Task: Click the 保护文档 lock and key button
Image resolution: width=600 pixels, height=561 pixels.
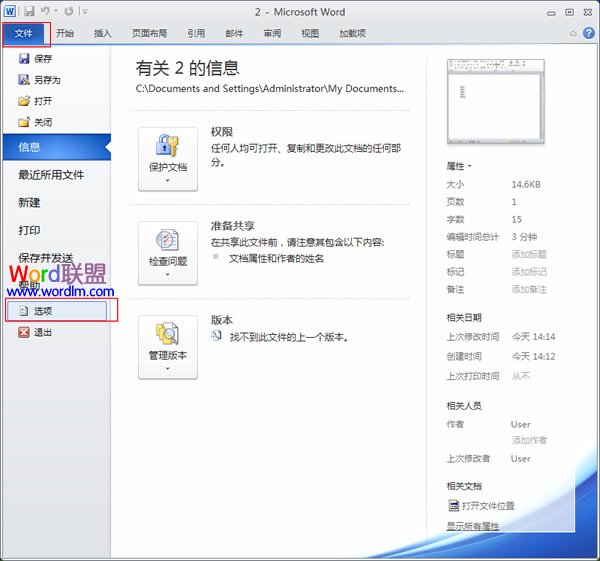Action: point(168,159)
